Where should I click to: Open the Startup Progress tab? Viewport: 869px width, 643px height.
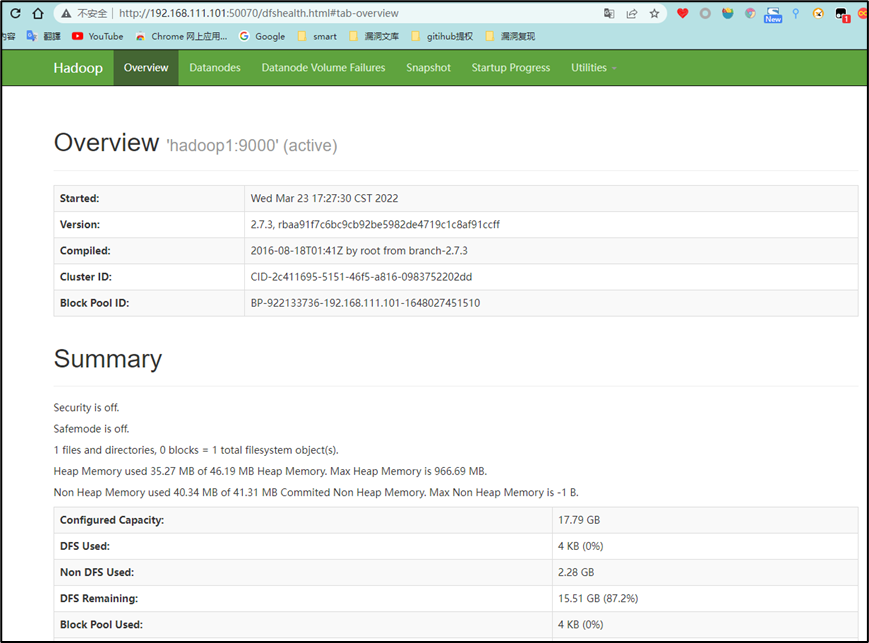click(x=511, y=68)
